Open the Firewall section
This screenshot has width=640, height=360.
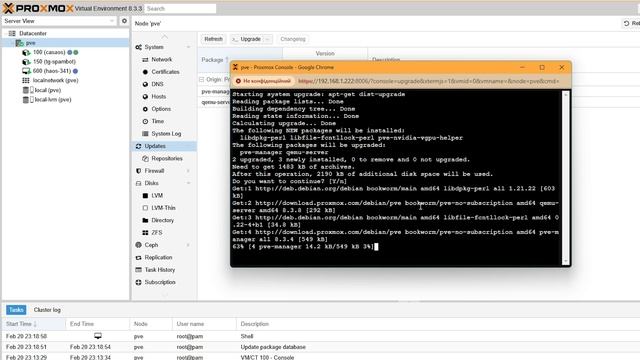click(154, 171)
